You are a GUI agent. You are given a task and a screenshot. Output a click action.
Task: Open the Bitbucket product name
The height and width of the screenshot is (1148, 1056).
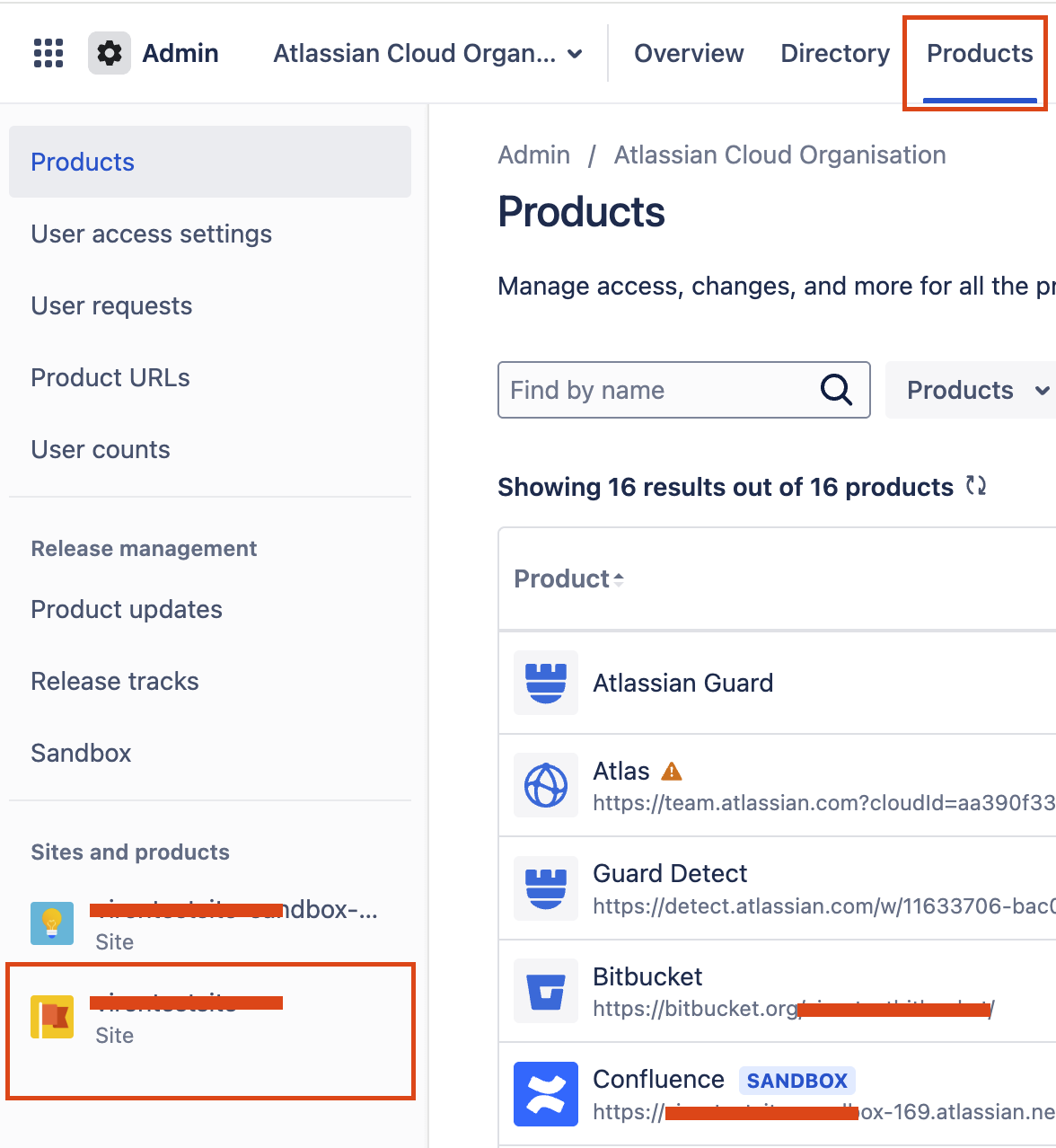(647, 976)
